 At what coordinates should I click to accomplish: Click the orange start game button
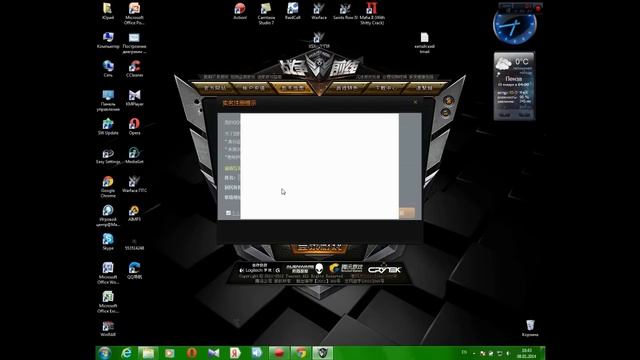click(319, 247)
